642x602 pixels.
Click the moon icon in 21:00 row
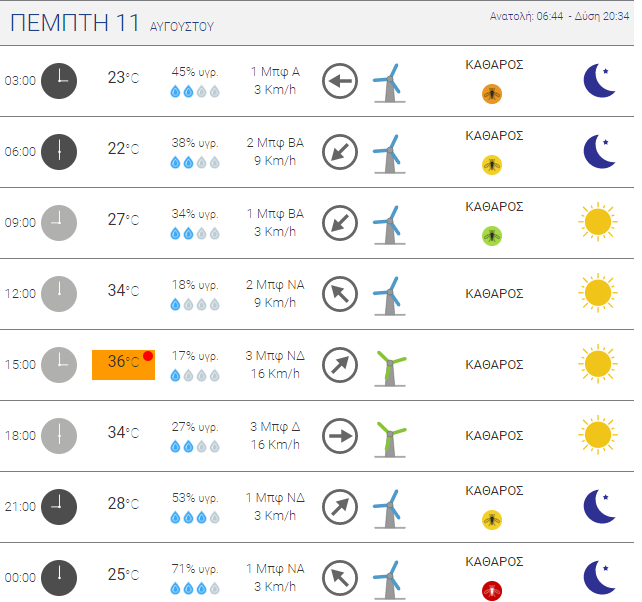click(599, 507)
